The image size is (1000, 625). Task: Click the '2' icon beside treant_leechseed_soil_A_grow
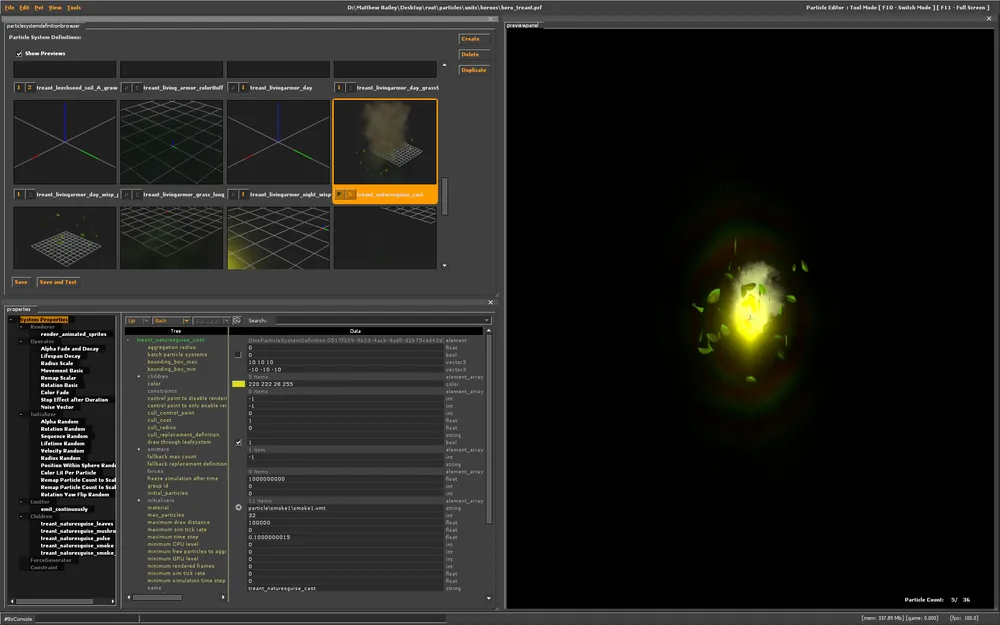[x=29, y=88]
